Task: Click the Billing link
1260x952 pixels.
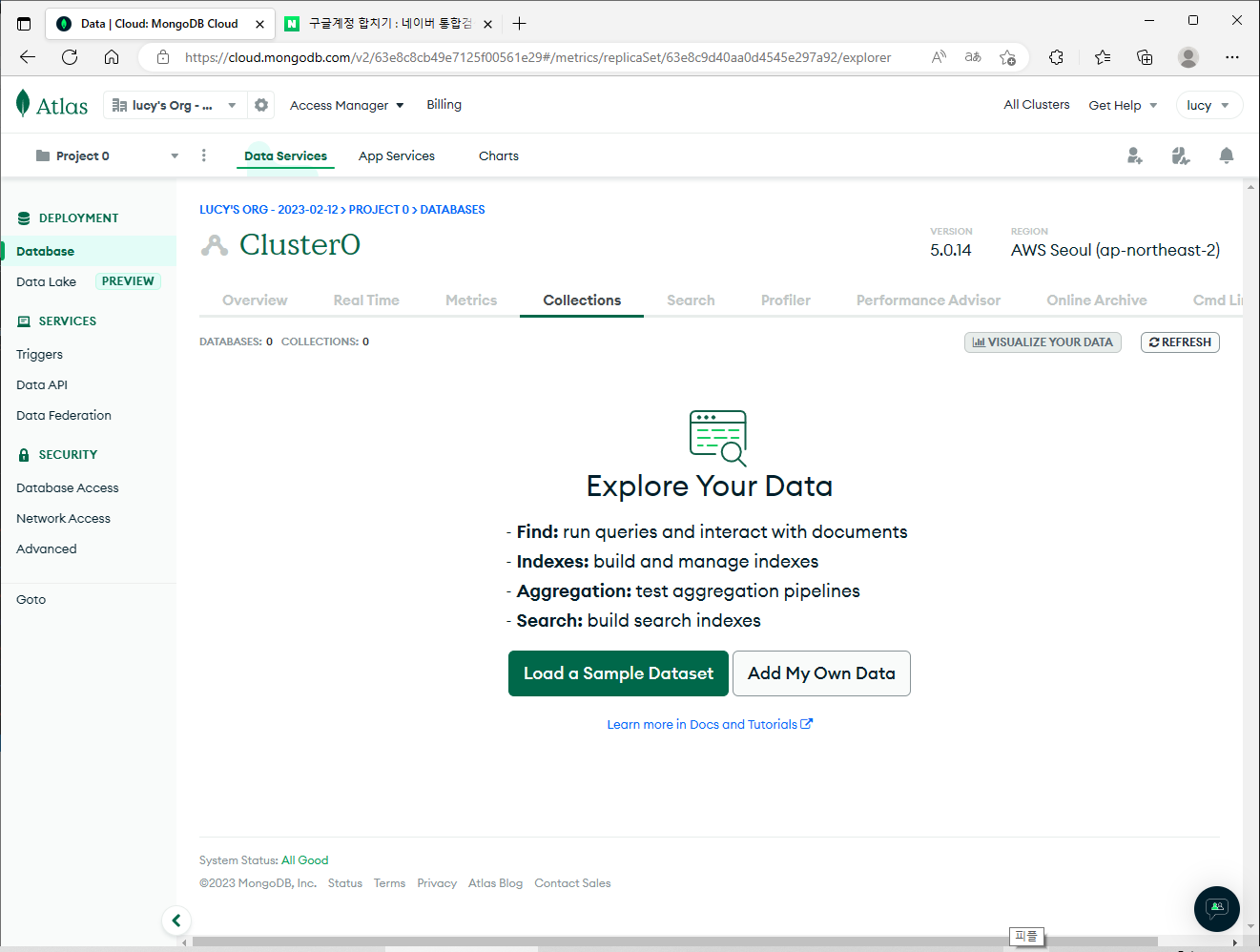Action: point(444,105)
